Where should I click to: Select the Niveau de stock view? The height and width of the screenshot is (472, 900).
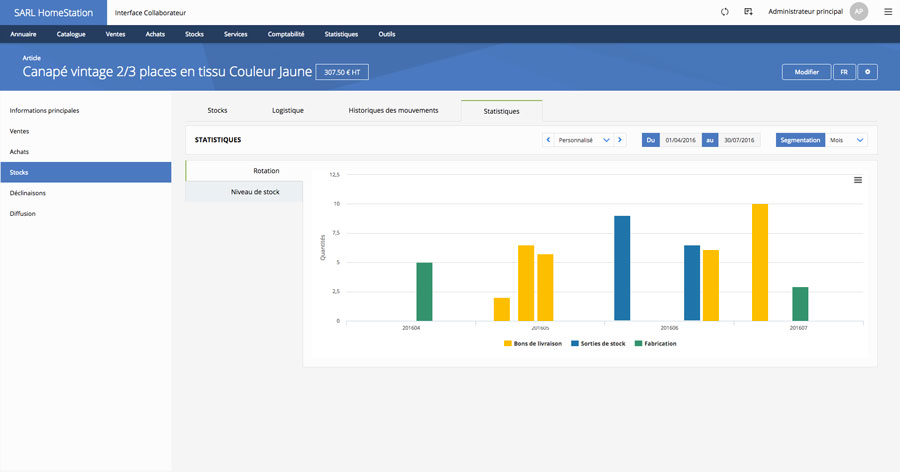click(x=244, y=192)
